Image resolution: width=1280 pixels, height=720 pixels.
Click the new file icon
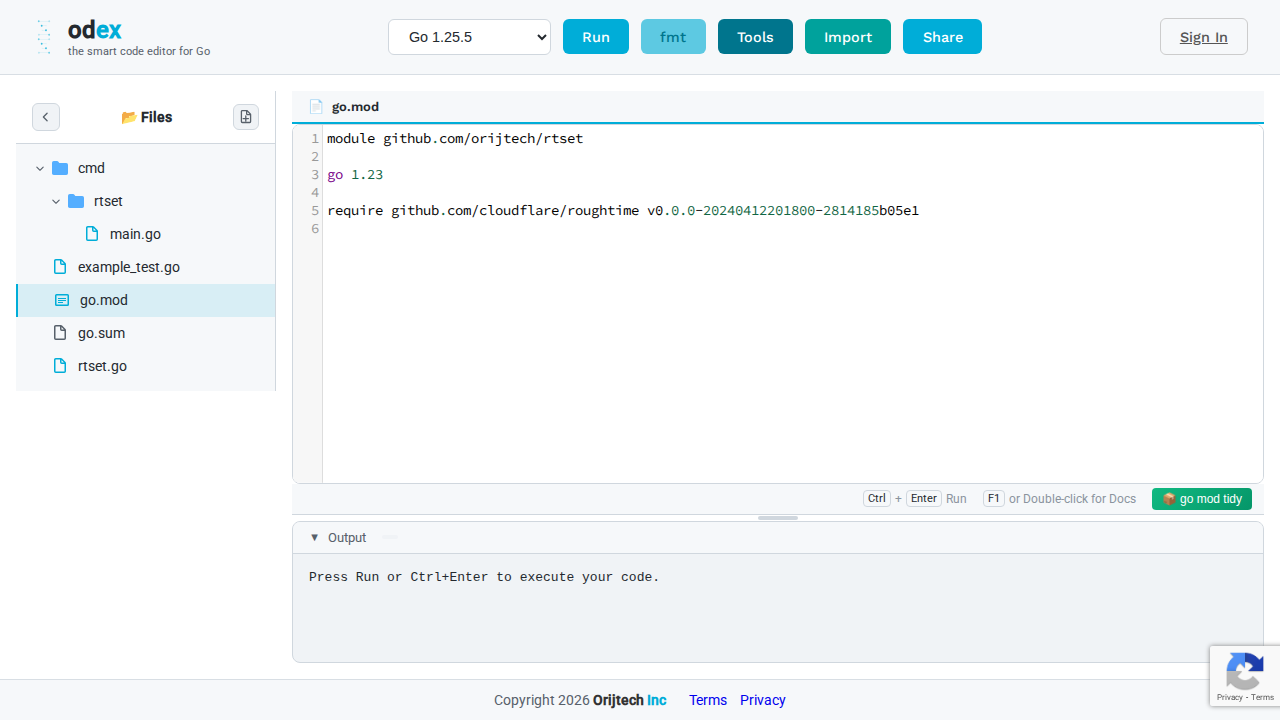click(246, 117)
